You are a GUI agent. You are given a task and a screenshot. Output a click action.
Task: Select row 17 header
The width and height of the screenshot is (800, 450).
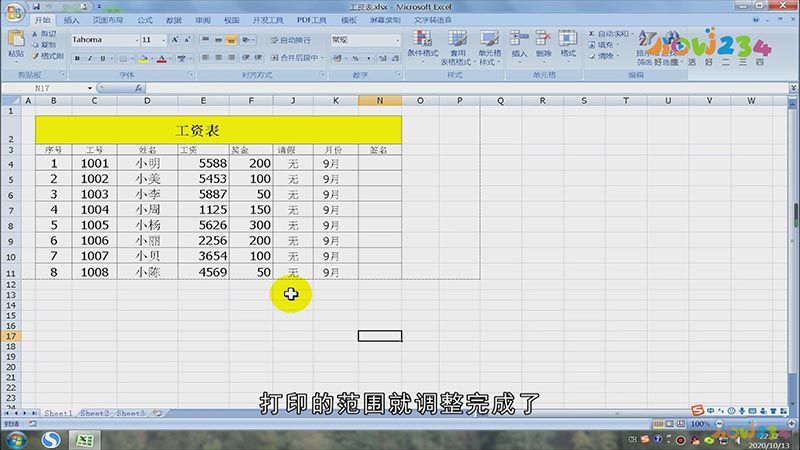point(11,336)
